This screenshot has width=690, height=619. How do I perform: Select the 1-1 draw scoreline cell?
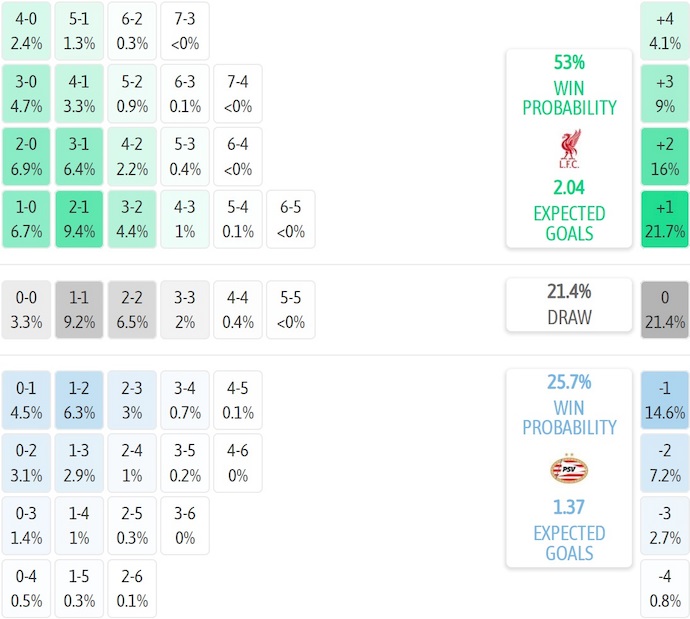[79, 310]
